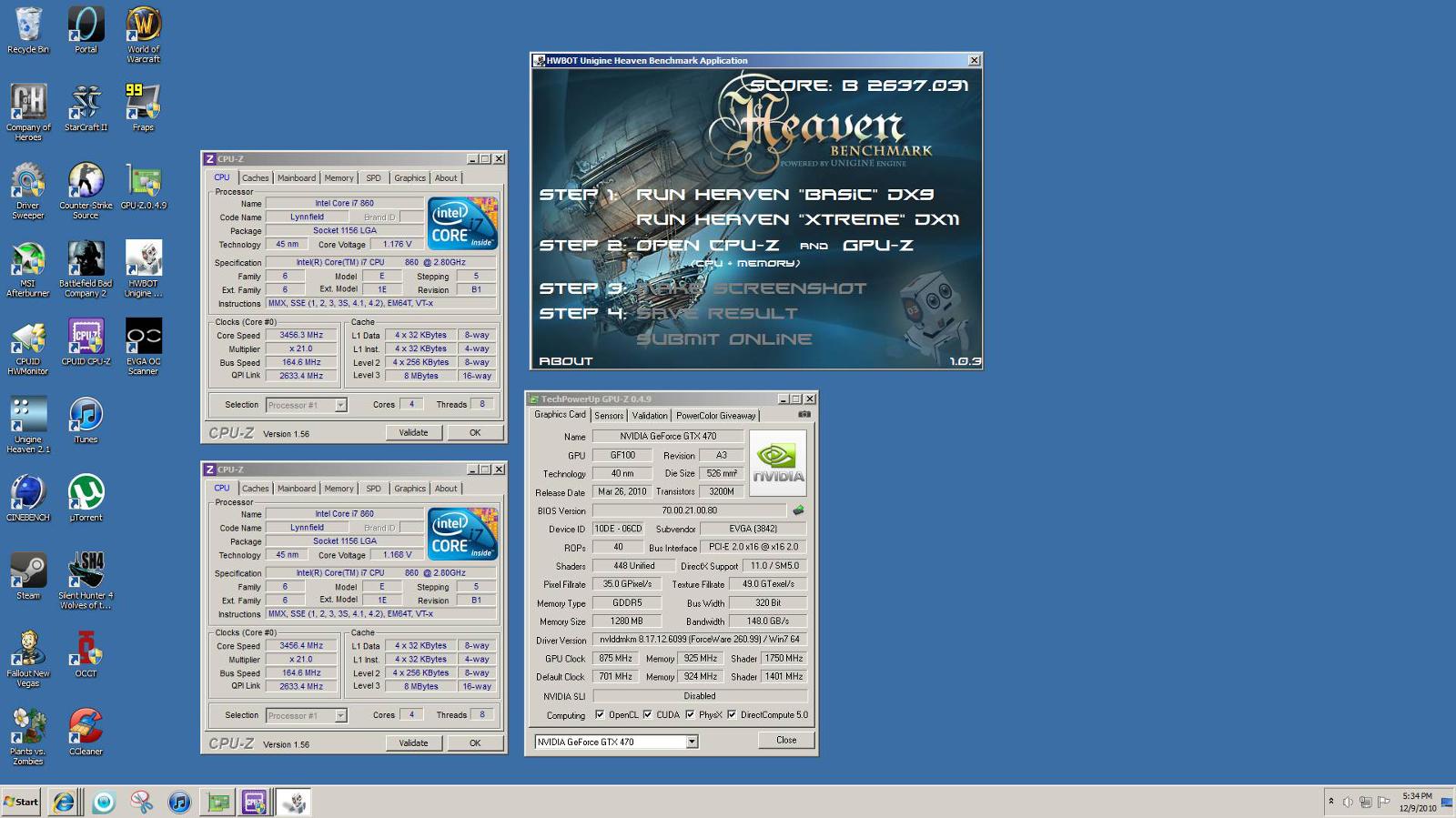Open Graphics tab in lower CPU-Z
Viewport: 1456px width, 818px height.
(x=409, y=489)
